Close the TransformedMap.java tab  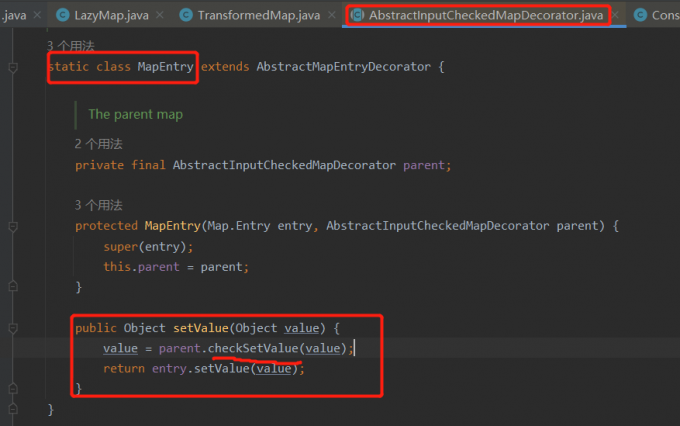pos(332,15)
